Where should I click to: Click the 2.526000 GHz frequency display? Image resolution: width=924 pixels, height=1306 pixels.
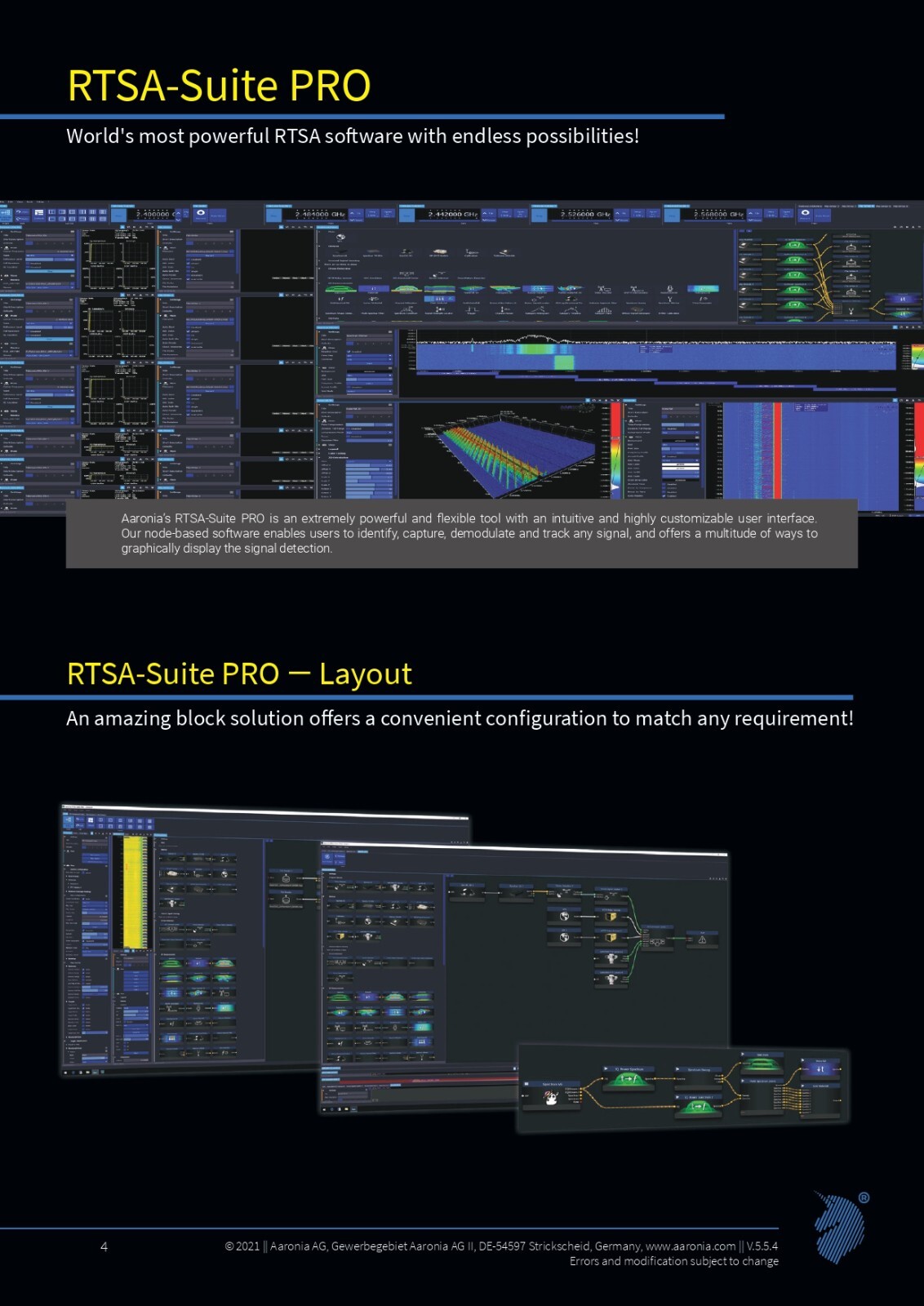point(585,214)
